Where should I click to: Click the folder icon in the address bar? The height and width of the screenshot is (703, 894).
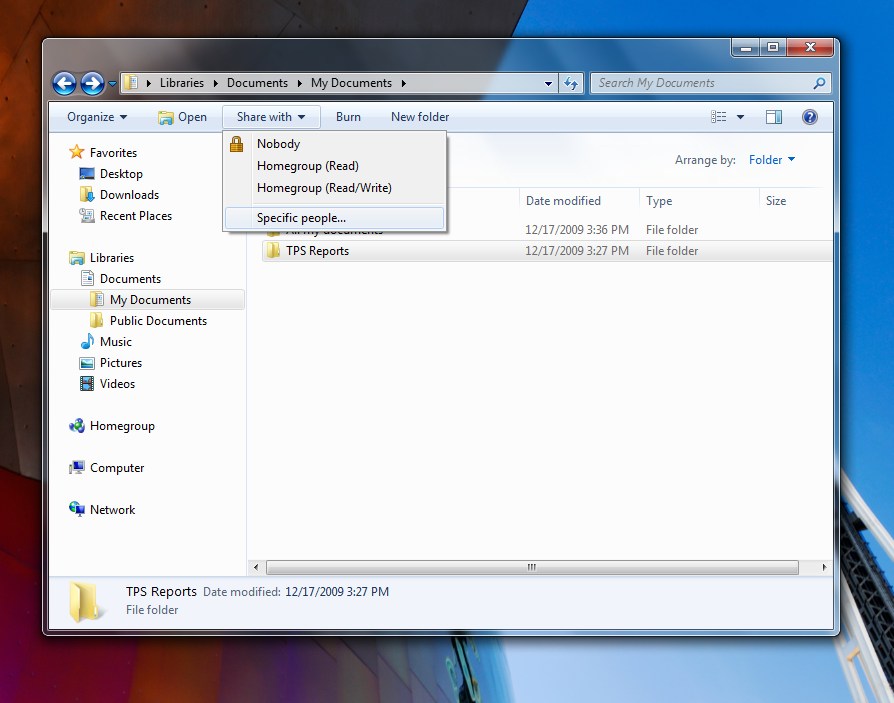point(131,83)
